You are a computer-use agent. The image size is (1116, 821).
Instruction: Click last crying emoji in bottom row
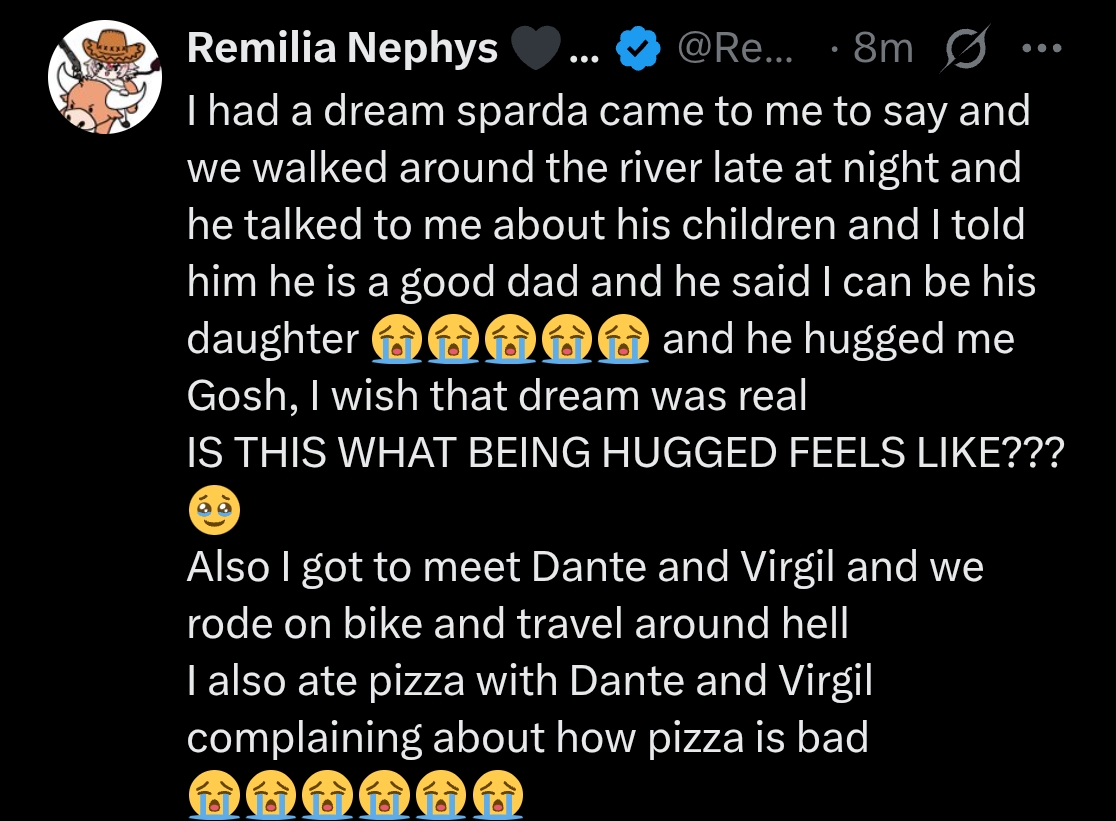pyautogui.click(x=497, y=797)
